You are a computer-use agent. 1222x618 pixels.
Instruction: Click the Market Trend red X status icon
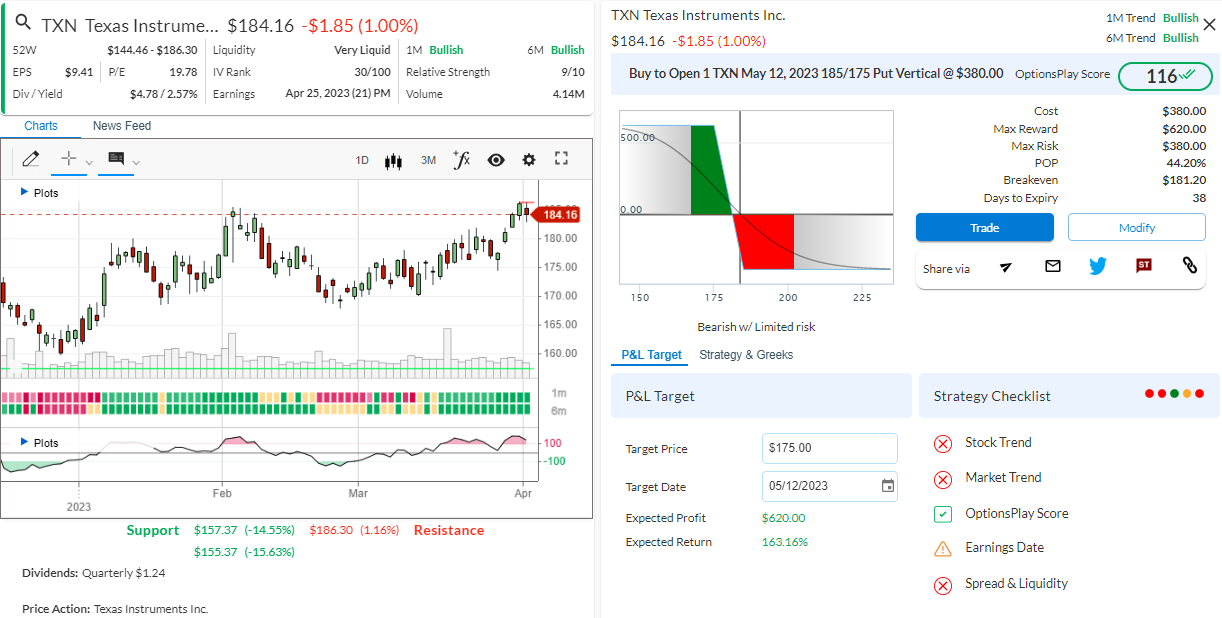pos(942,479)
